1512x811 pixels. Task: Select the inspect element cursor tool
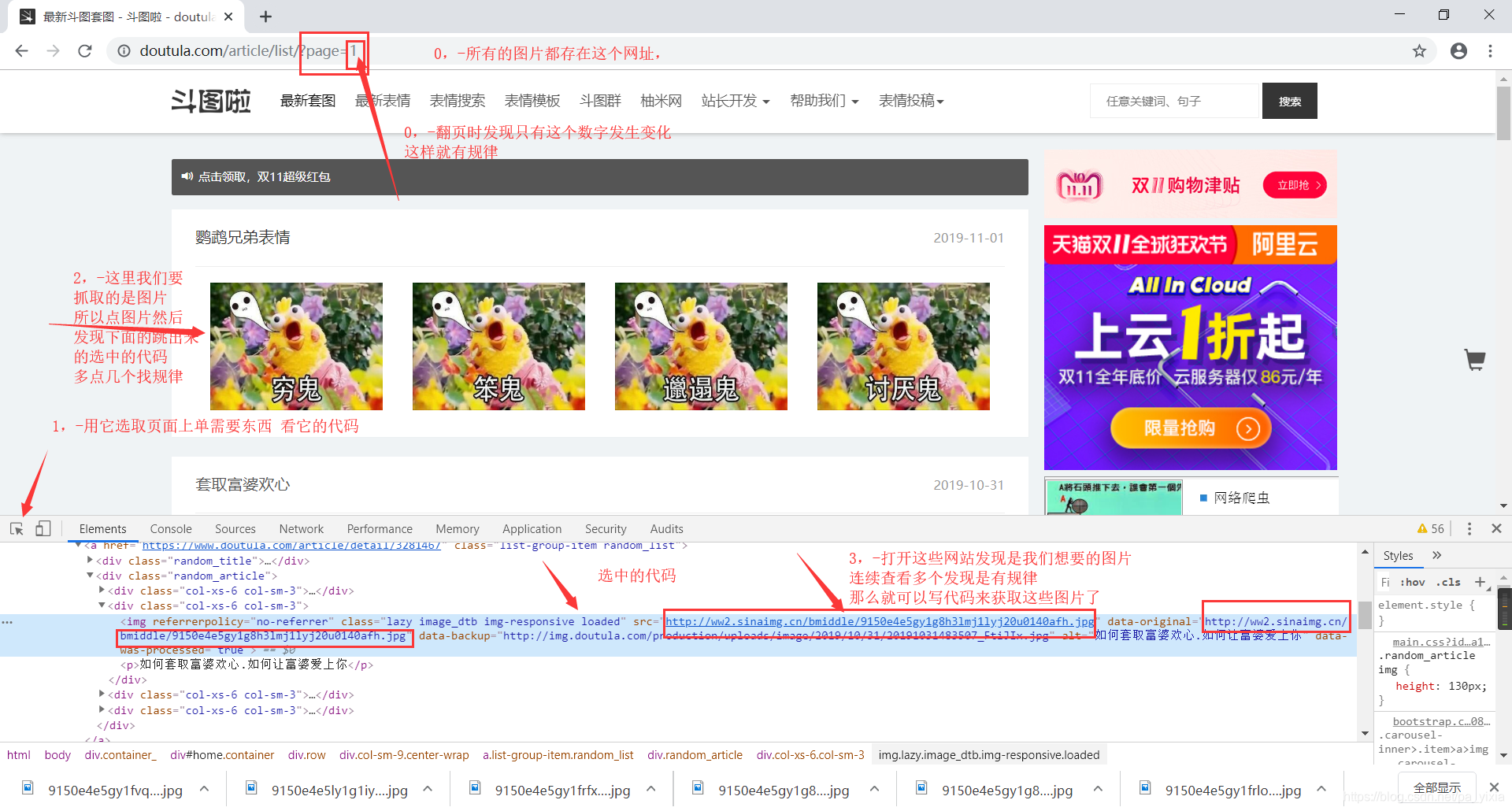(17, 528)
